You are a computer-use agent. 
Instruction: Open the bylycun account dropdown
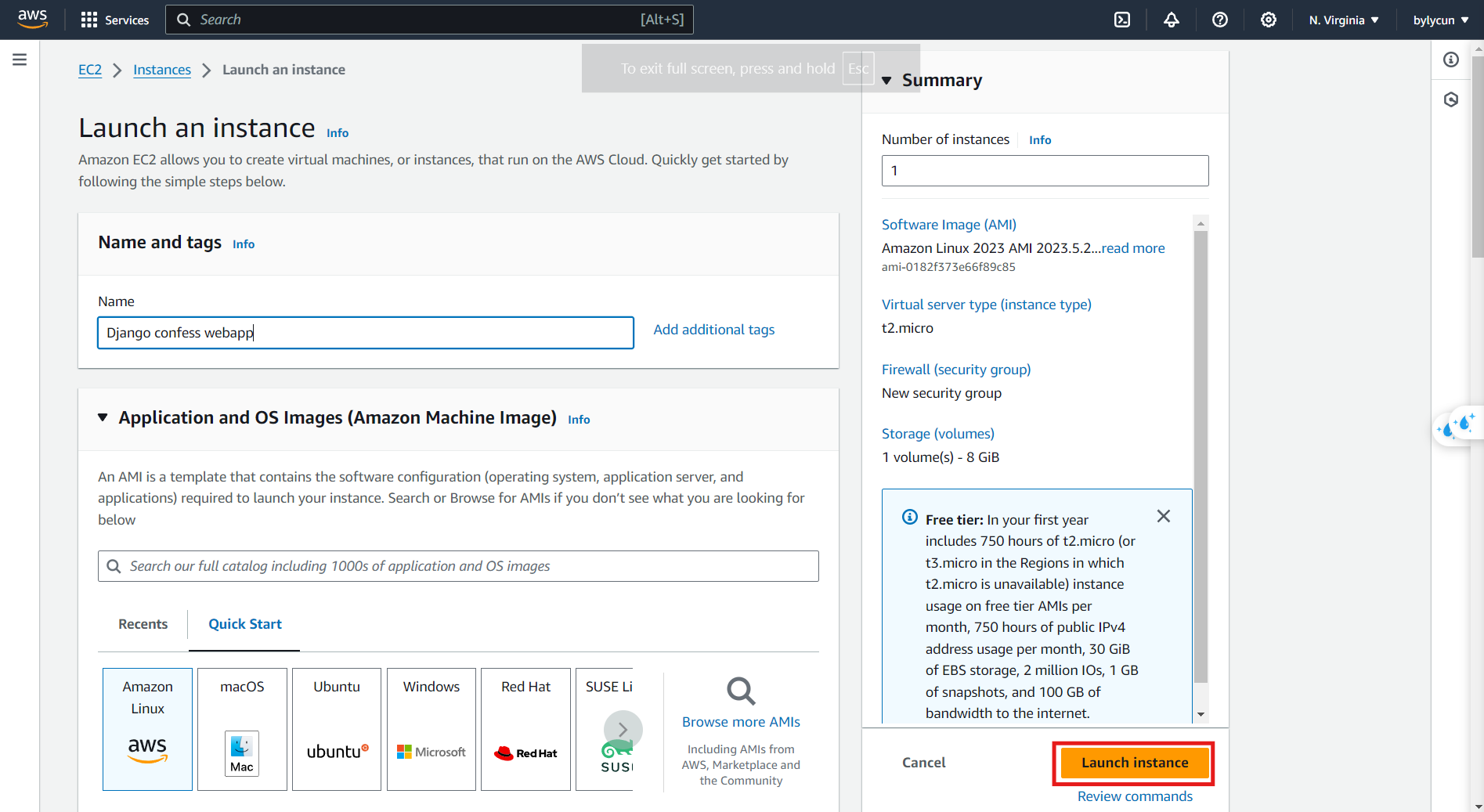click(x=1441, y=20)
